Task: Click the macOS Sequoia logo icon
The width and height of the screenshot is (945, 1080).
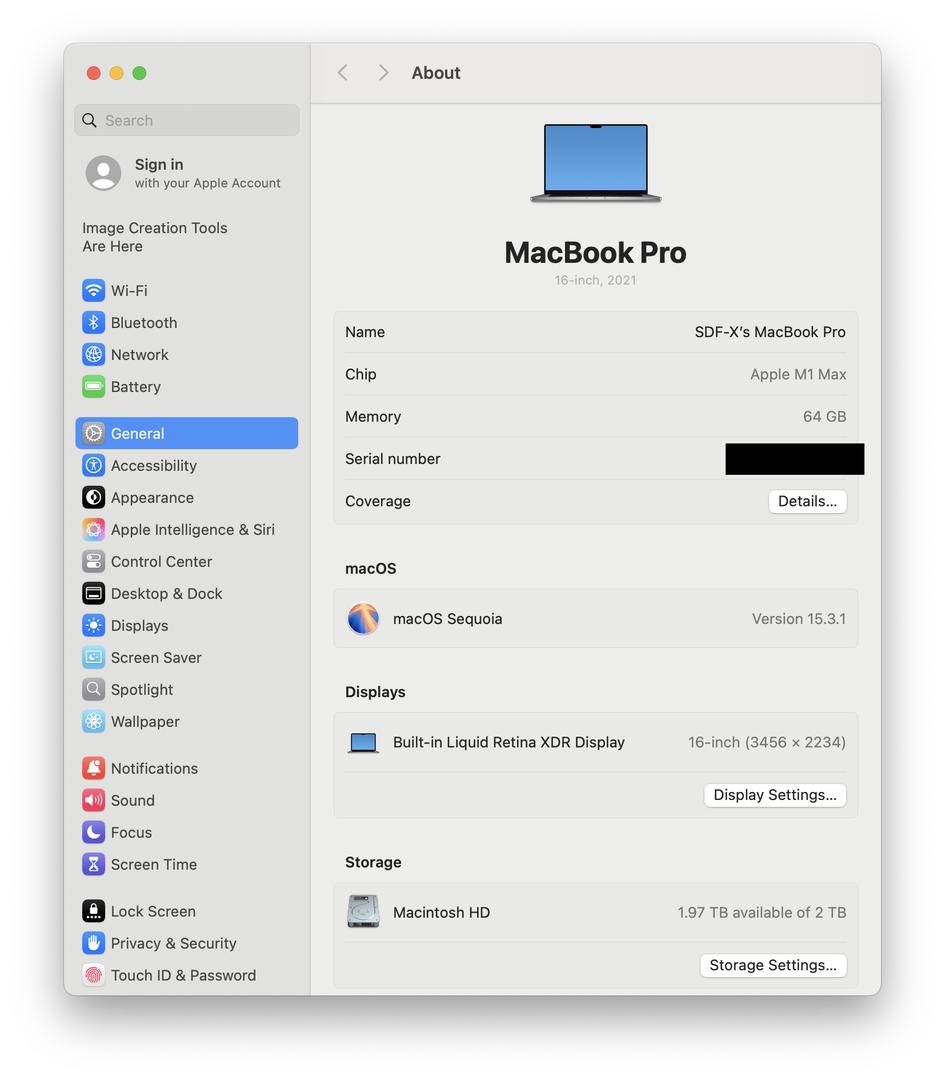Action: [x=363, y=619]
